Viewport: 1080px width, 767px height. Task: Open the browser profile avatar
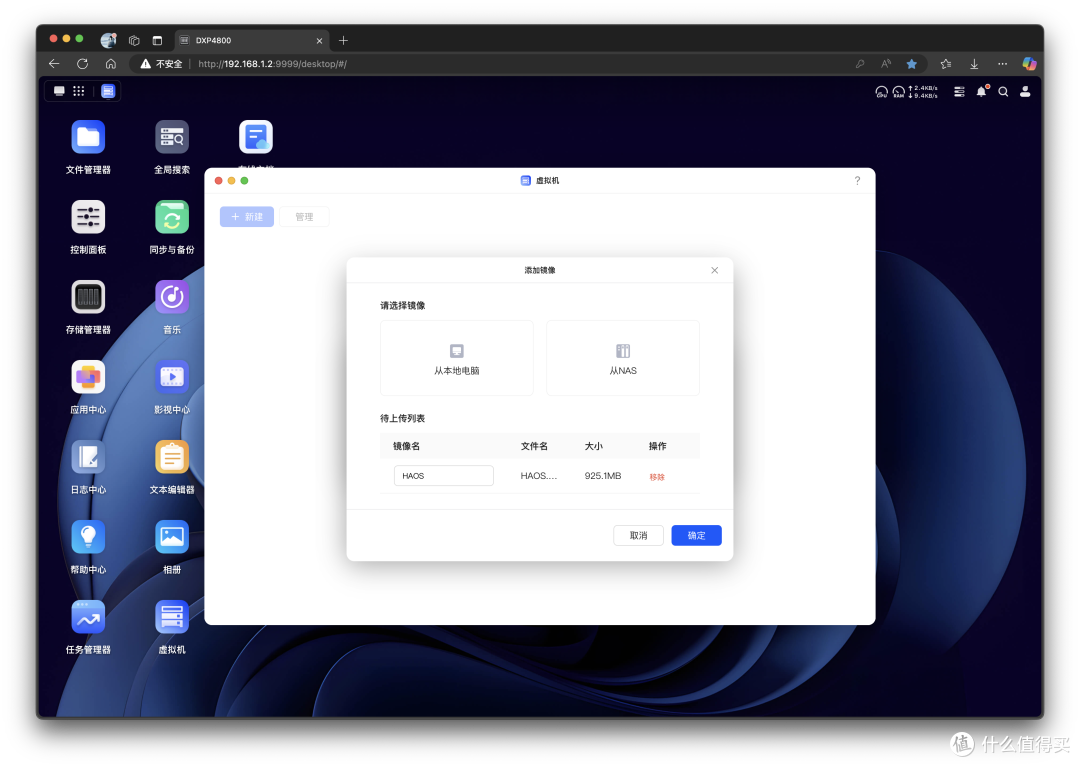tap(108, 41)
